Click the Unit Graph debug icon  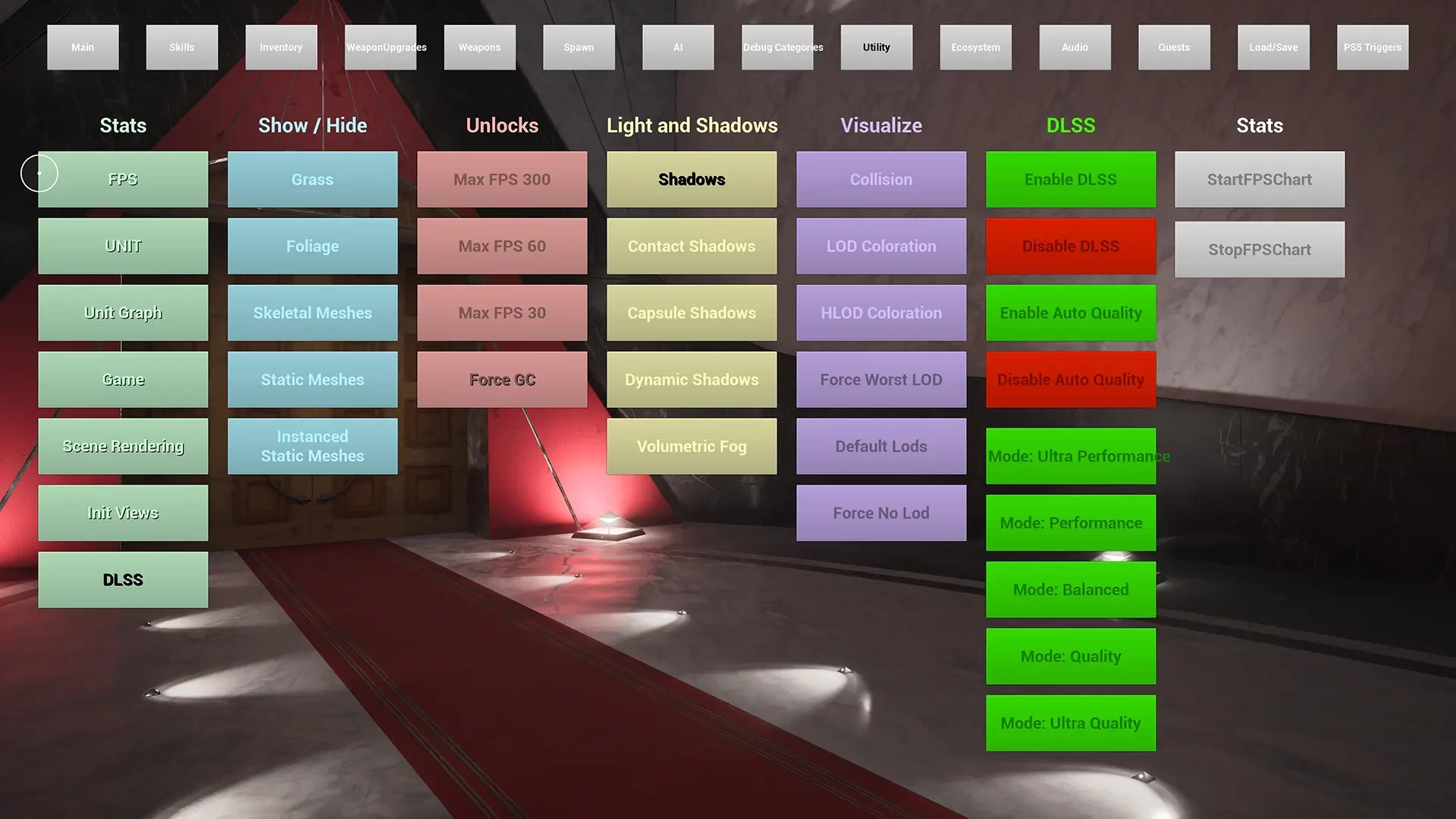pyautogui.click(x=123, y=312)
